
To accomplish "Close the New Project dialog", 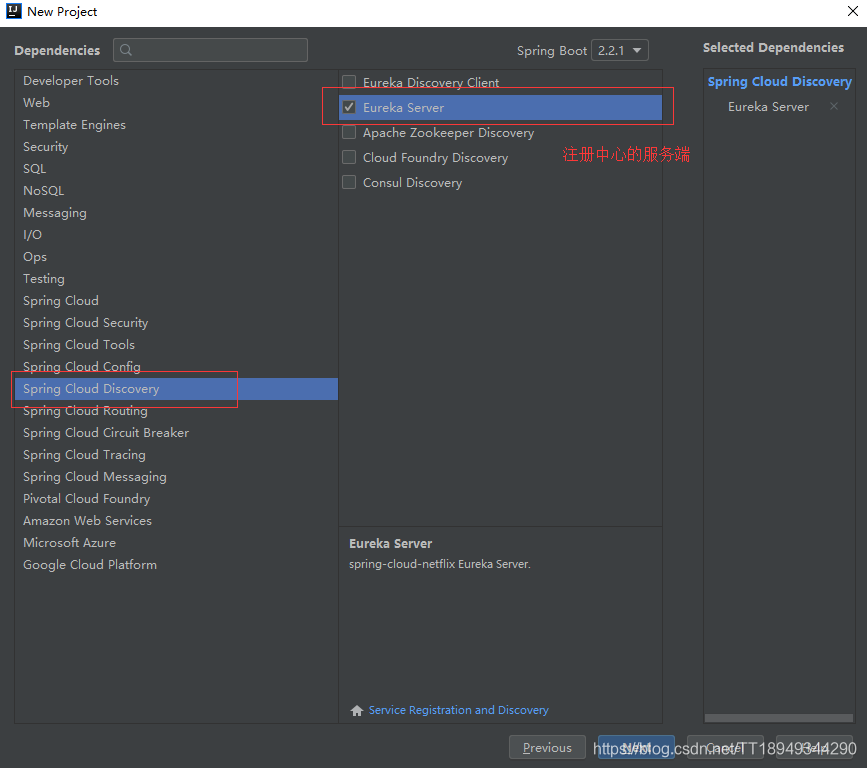I will 853,11.
